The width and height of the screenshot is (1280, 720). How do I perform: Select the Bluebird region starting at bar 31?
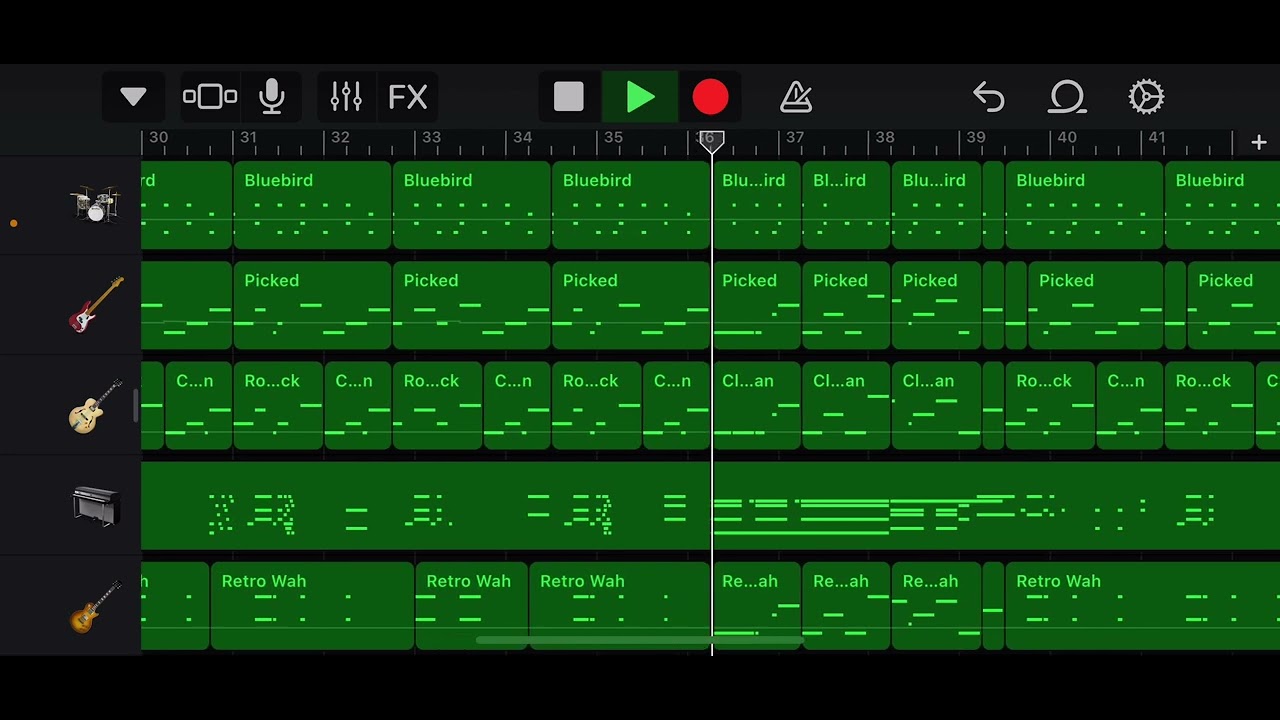coord(312,205)
